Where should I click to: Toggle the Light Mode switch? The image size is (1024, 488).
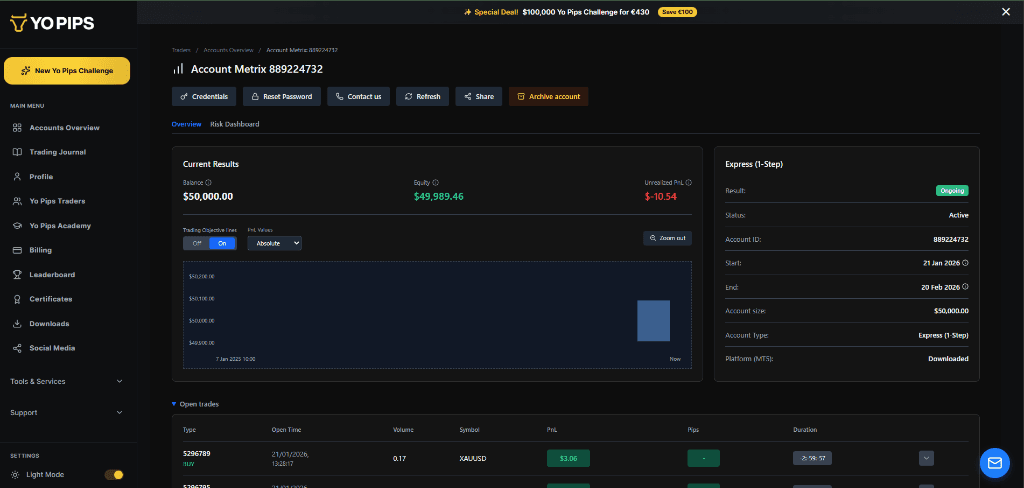114,475
